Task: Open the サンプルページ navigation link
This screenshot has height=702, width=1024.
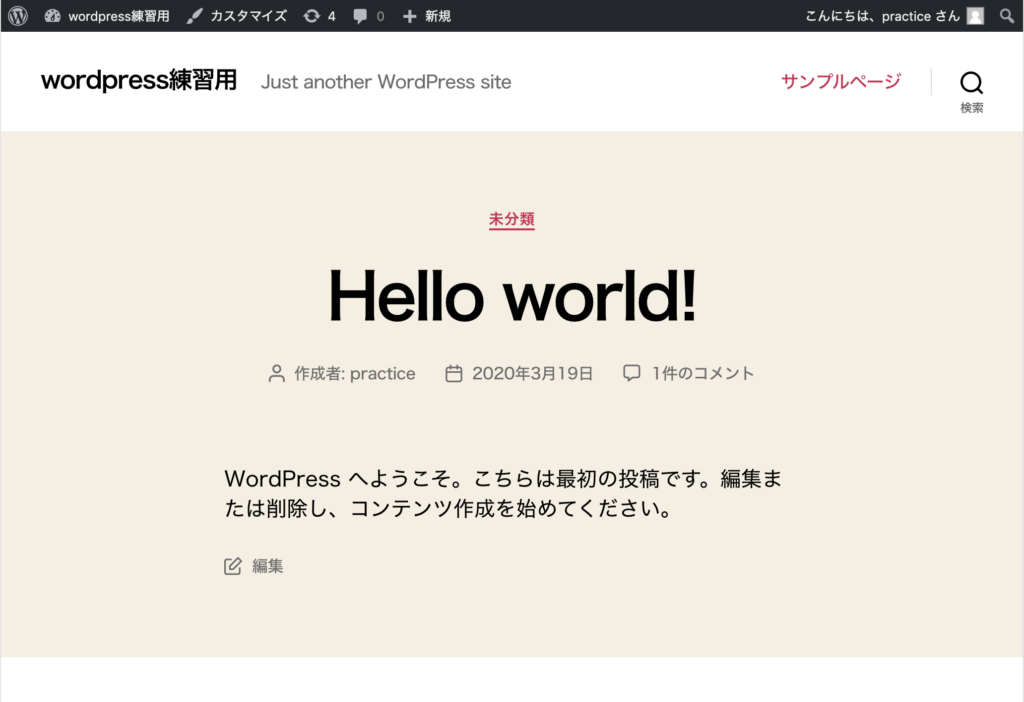Action: (841, 81)
